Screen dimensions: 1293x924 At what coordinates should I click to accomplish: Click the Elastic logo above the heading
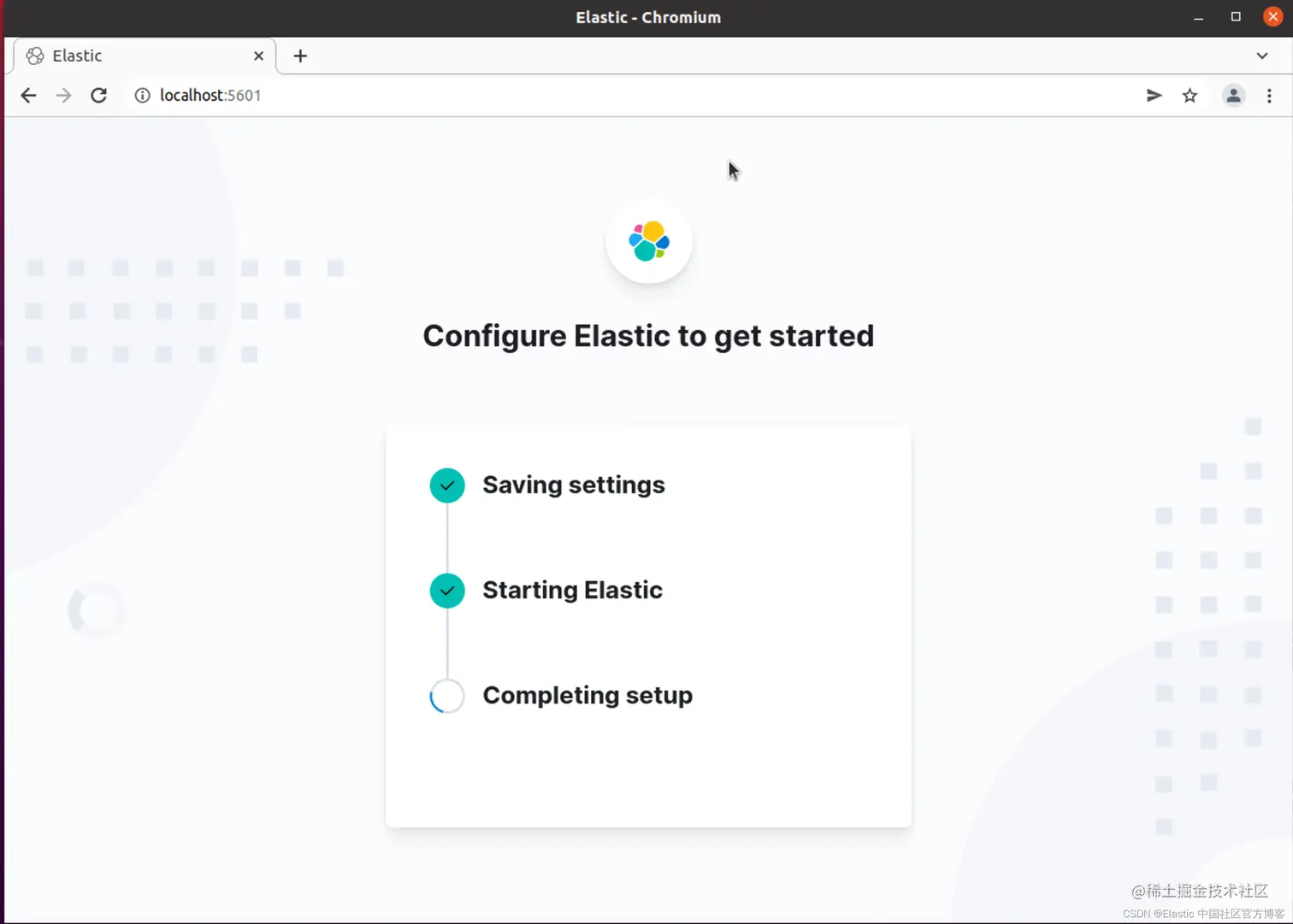649,241
